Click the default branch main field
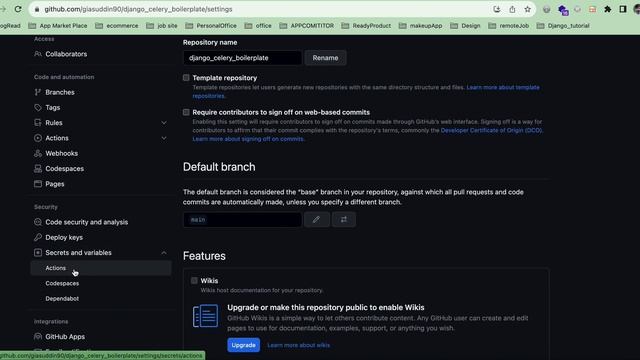 tap(242, 220)
